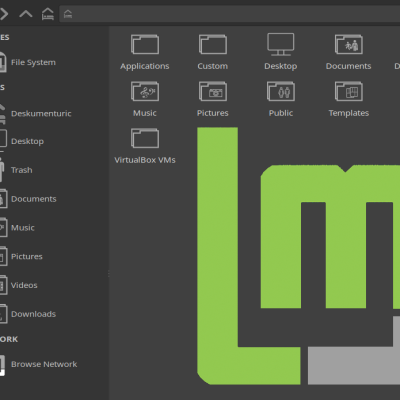Screen dimensions: 400x400
Task: Click the forward navigation arrow
Action: point(4,14)
